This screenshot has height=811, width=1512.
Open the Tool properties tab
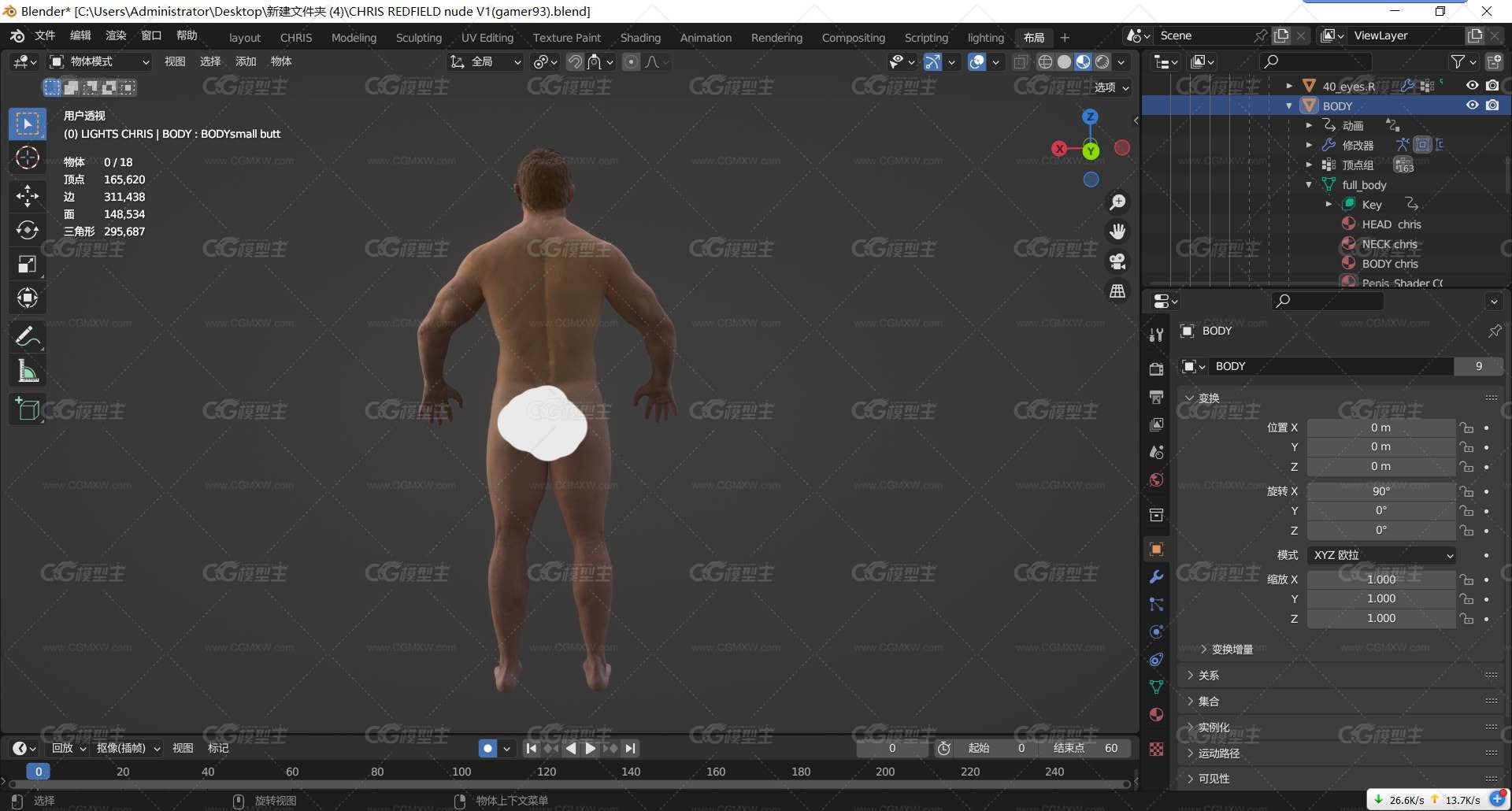tap(1156, 335)
